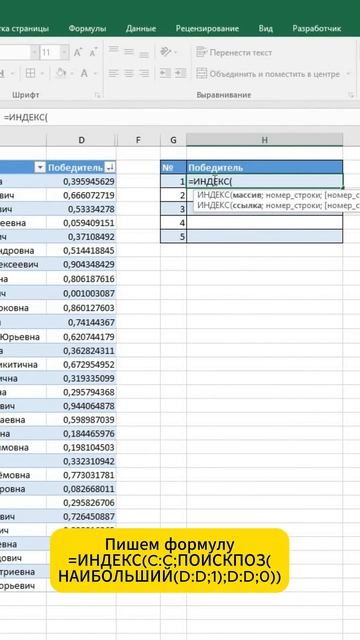The image size is (360, 640).
Task: Align text to the right
Action: [x=144, y=73]
